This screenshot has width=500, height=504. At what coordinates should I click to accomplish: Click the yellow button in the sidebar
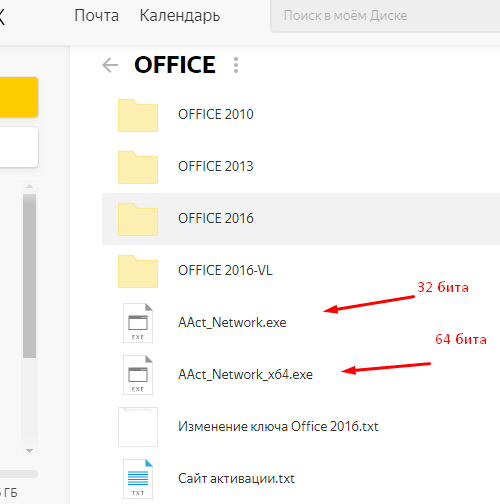click(19, 97)
